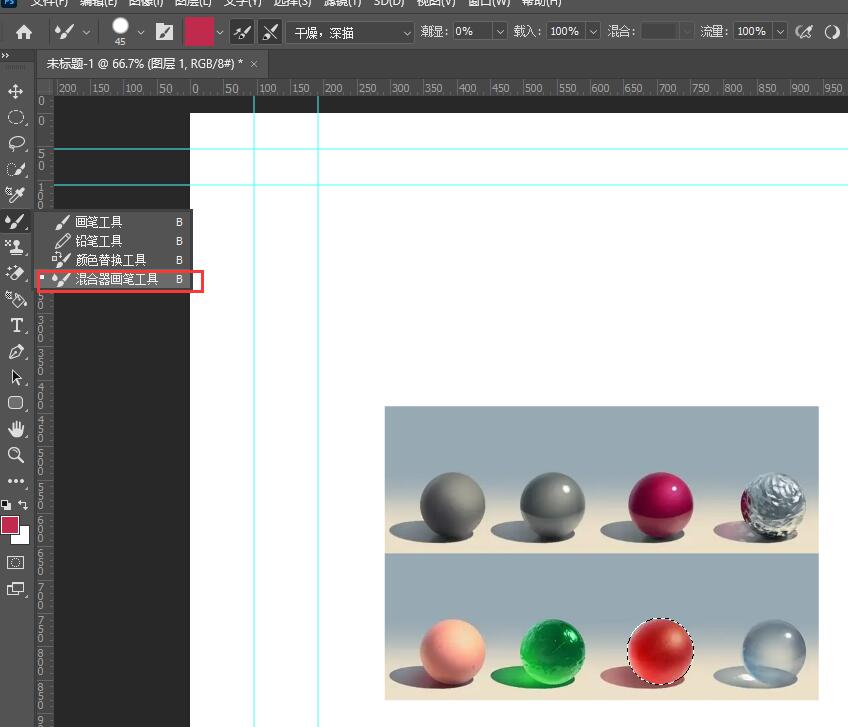Image resolution: width=848 pixels, height=727 pixels.
Task: Open the brush preset picker arrow
Action: [x=141, y=33]
